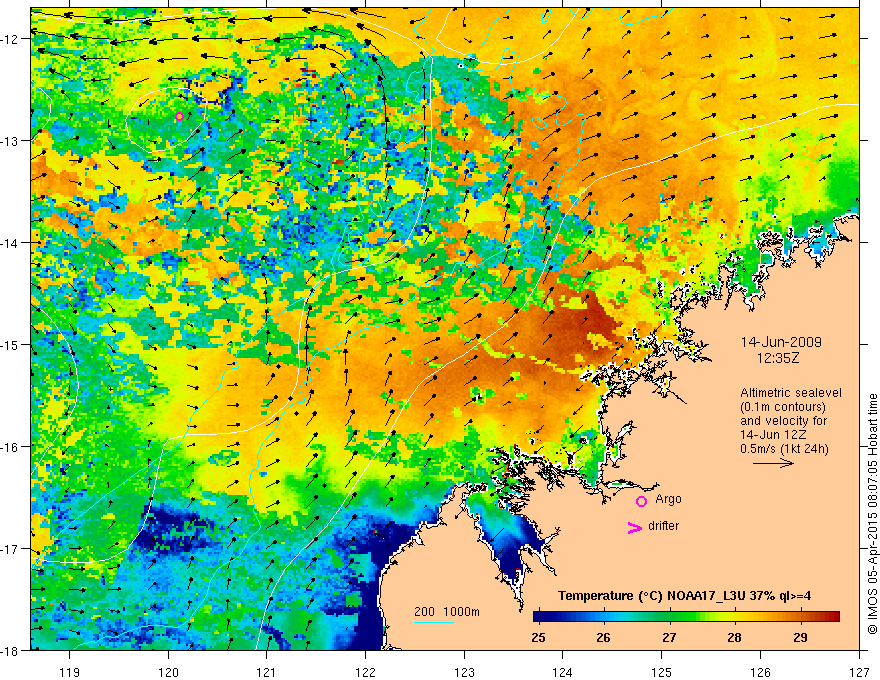Click the Temperature NOAA17_L3U title text
The image size is (880, 680).
pyautogui.click(x=684, y=596)
